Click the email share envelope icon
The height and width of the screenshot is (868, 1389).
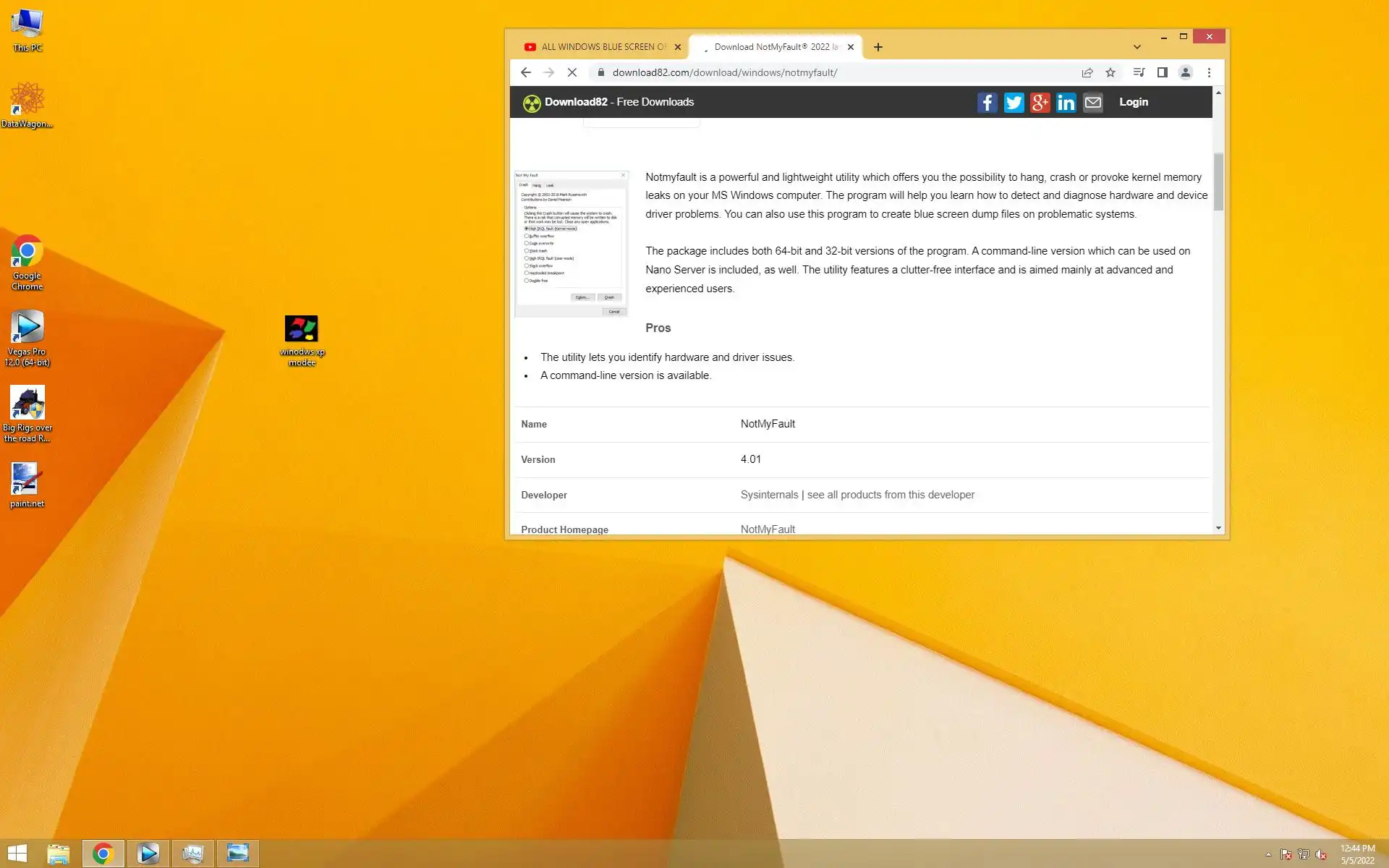click(x=1092, y=103)
